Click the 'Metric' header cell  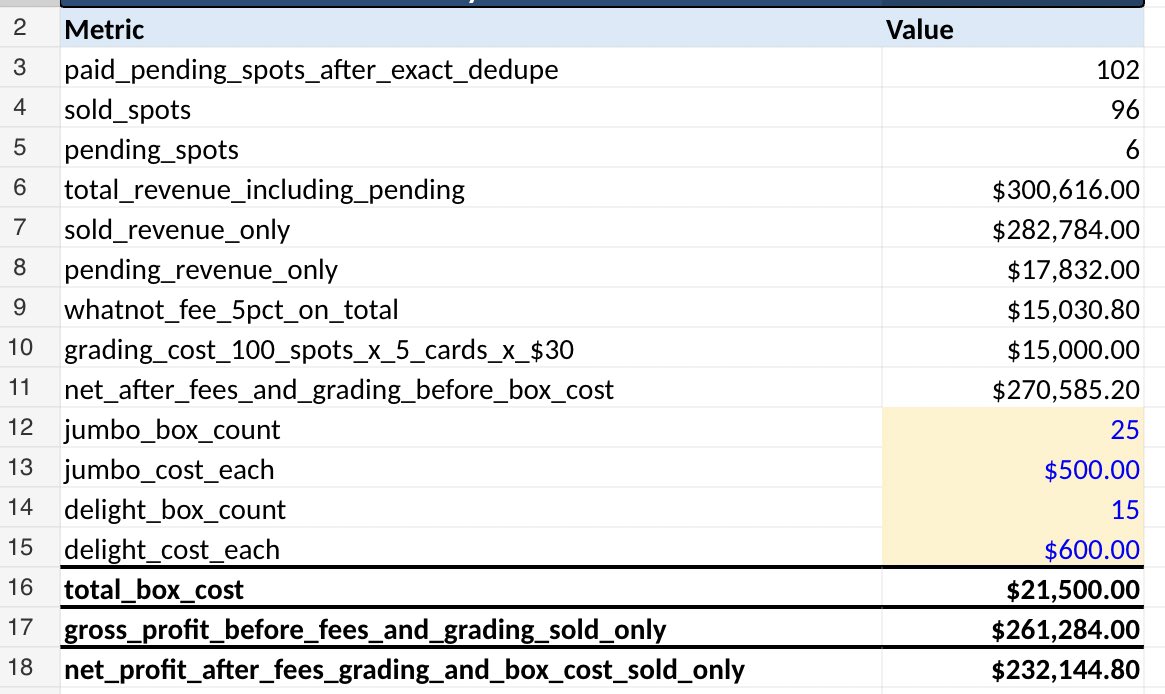(471, 28)
